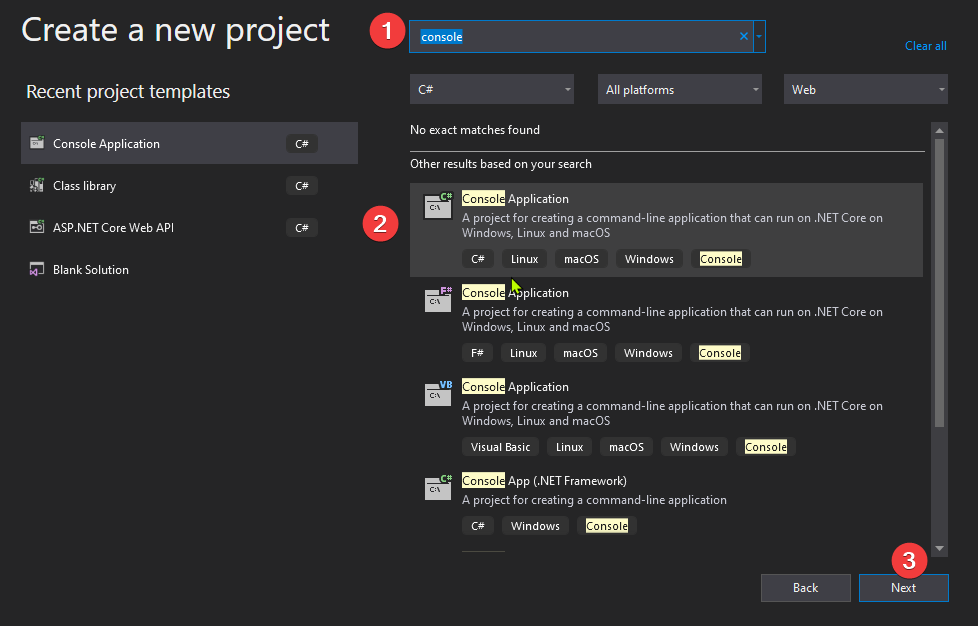The image size is (978, 626).
Task: Select ASP.NET Core Web API recent template
Action: point(189,227)
